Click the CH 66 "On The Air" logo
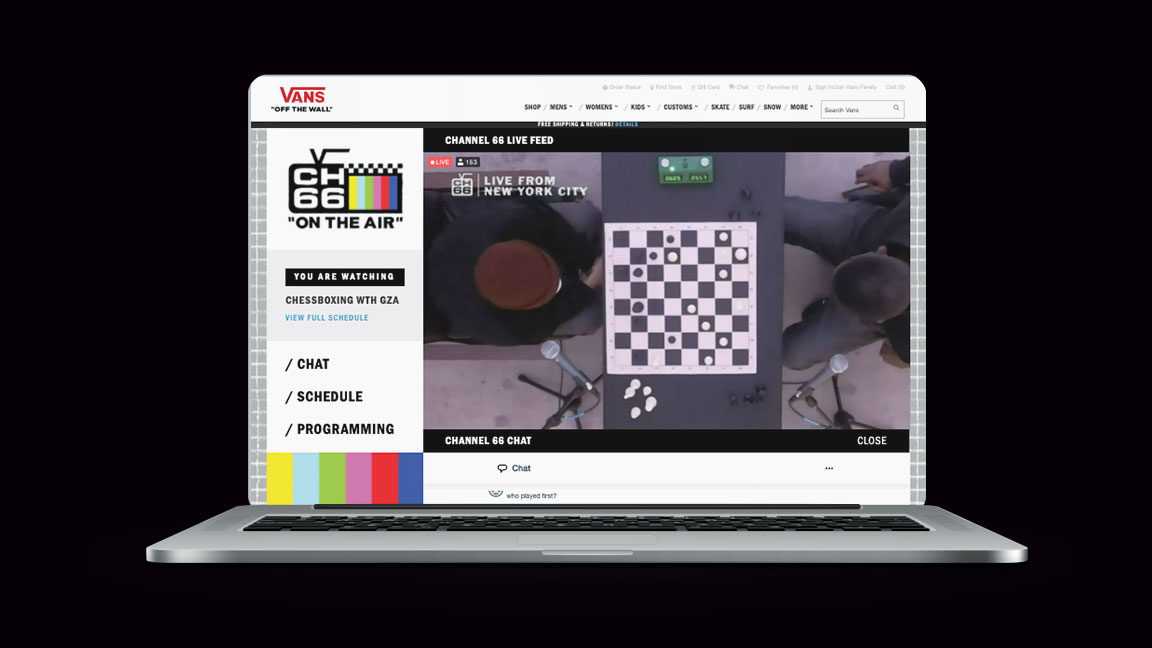 [345, 190]
